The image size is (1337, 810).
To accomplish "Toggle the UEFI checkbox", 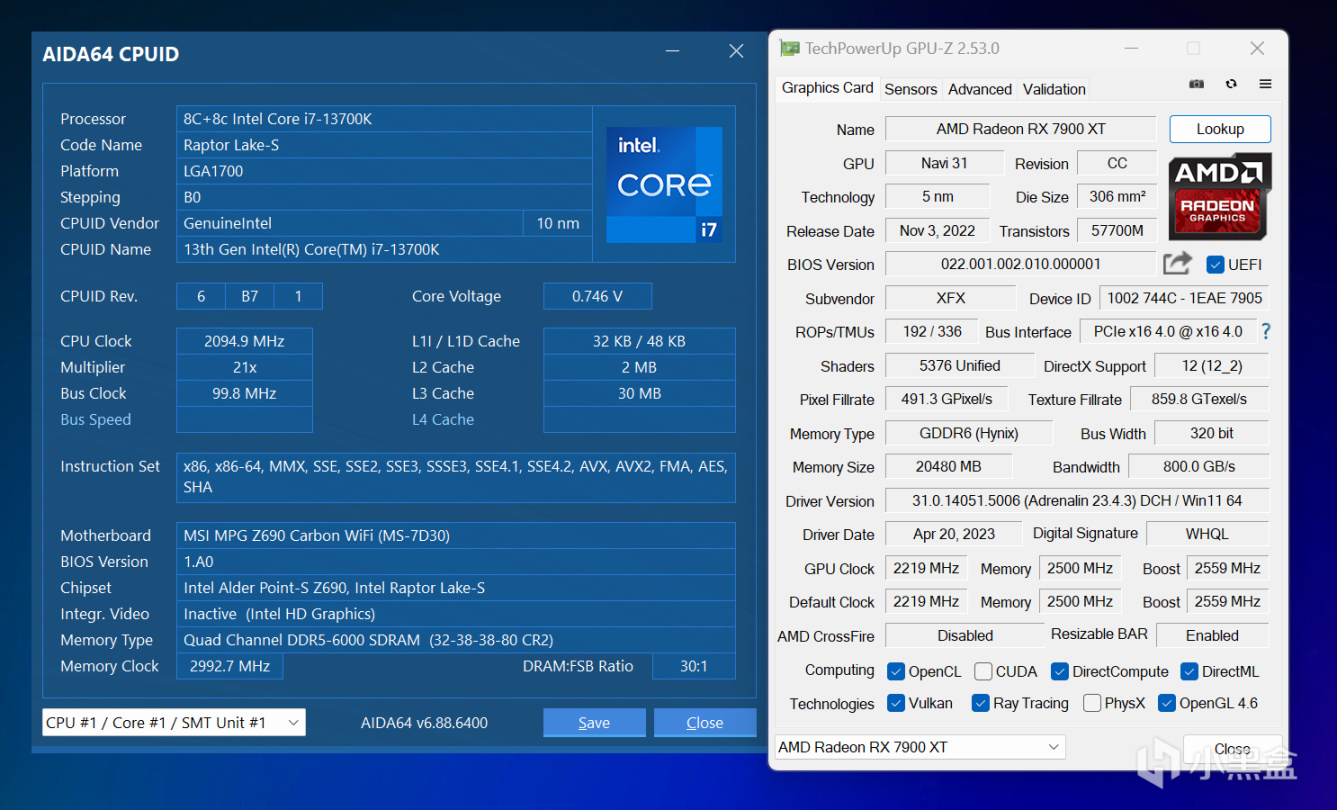I will coord(1215,265).
